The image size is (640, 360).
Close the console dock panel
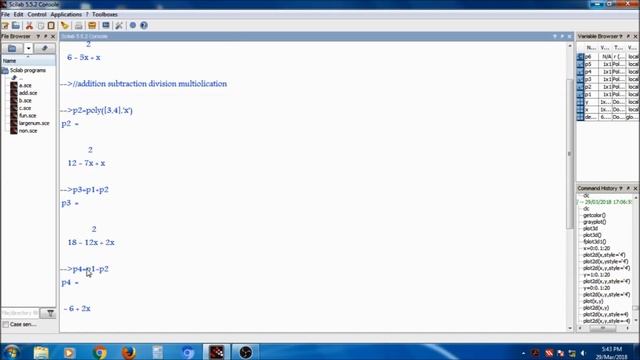click(x=569, y=36)
